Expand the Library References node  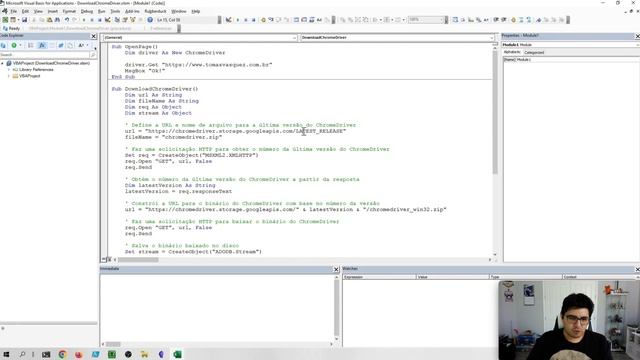pos(9,69)
